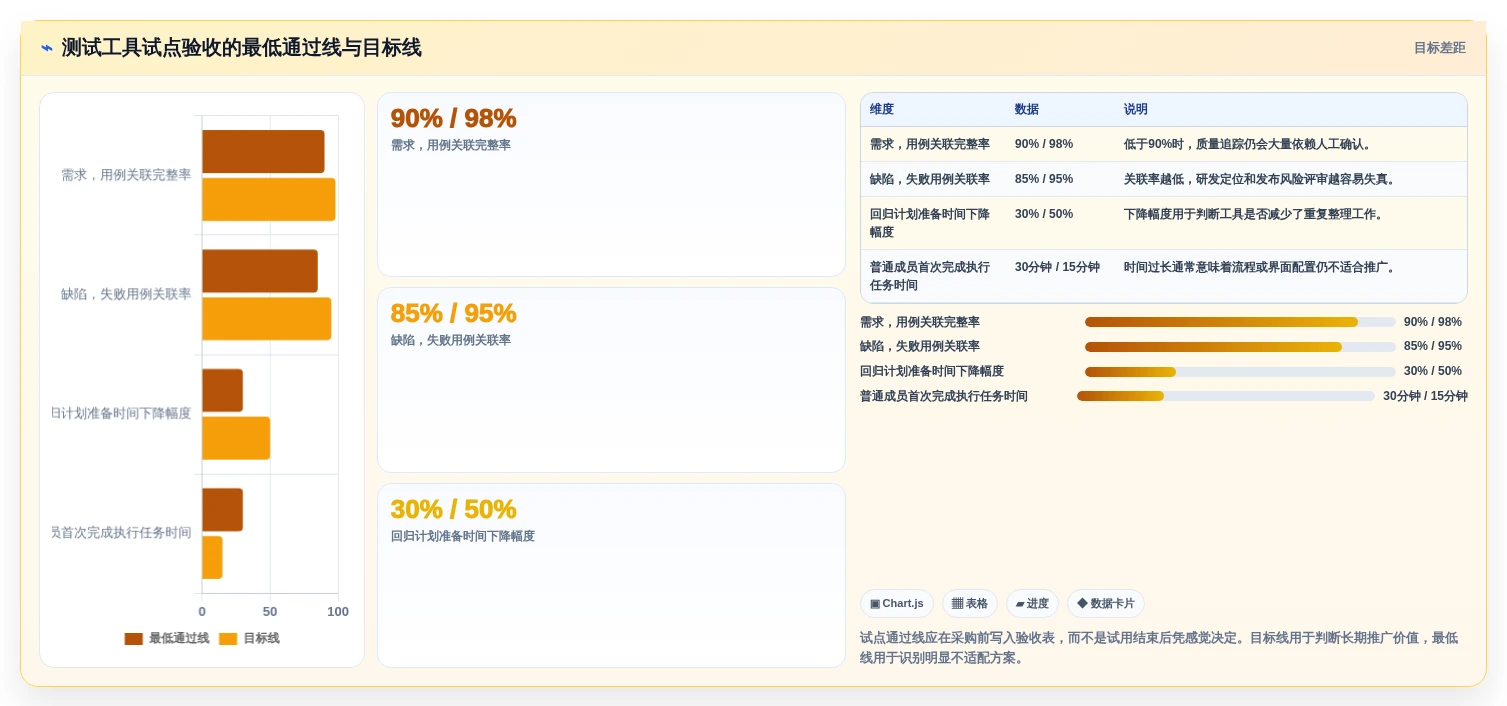Click the progress value 30% / 50%
Viewport: 1507px width, 706px height.
coord(1433,371)
